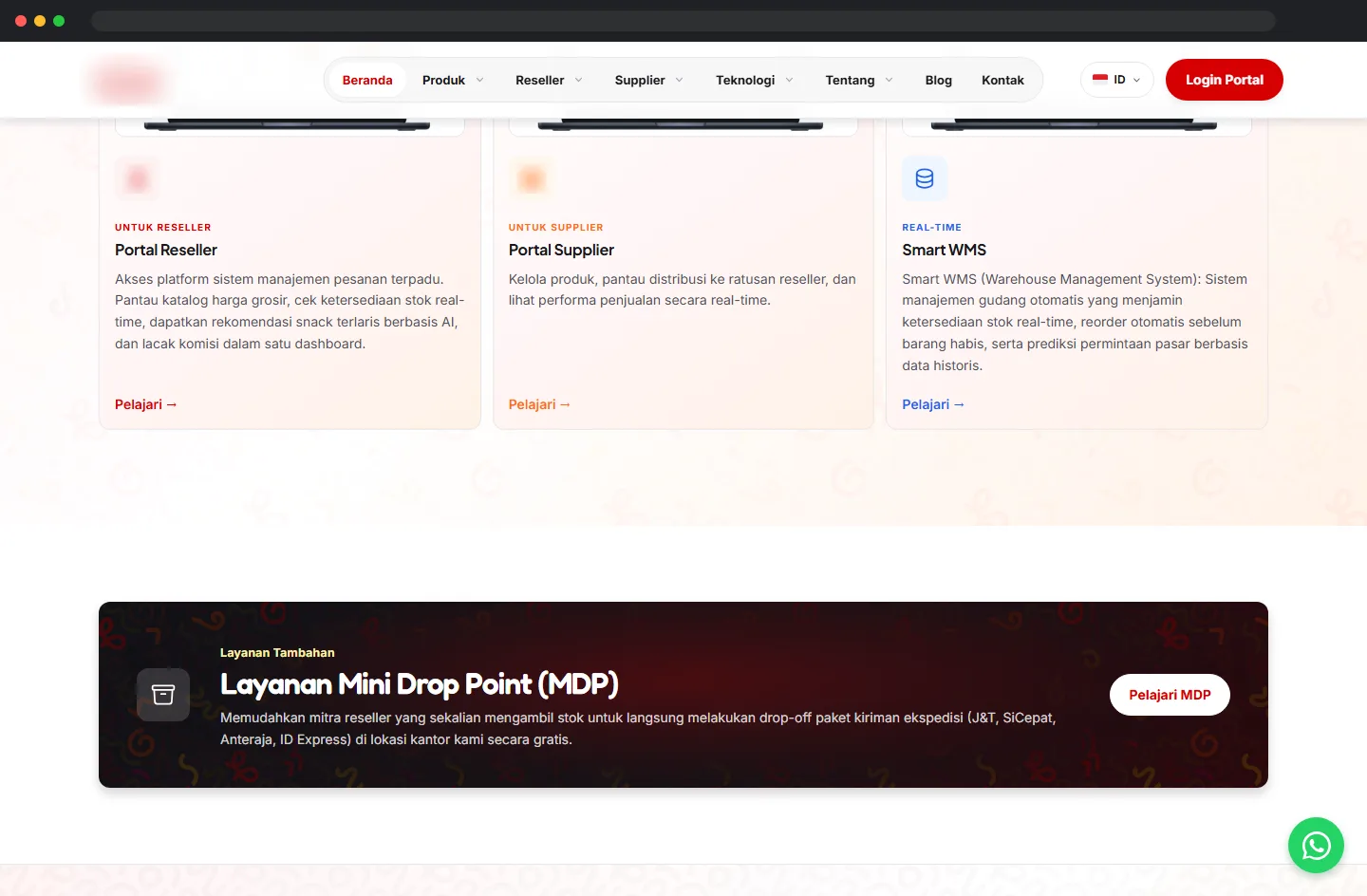Maximize the window with green button
Viewport: 1367px width, 896px height.
pyautogui.click(x=59, y=21)
